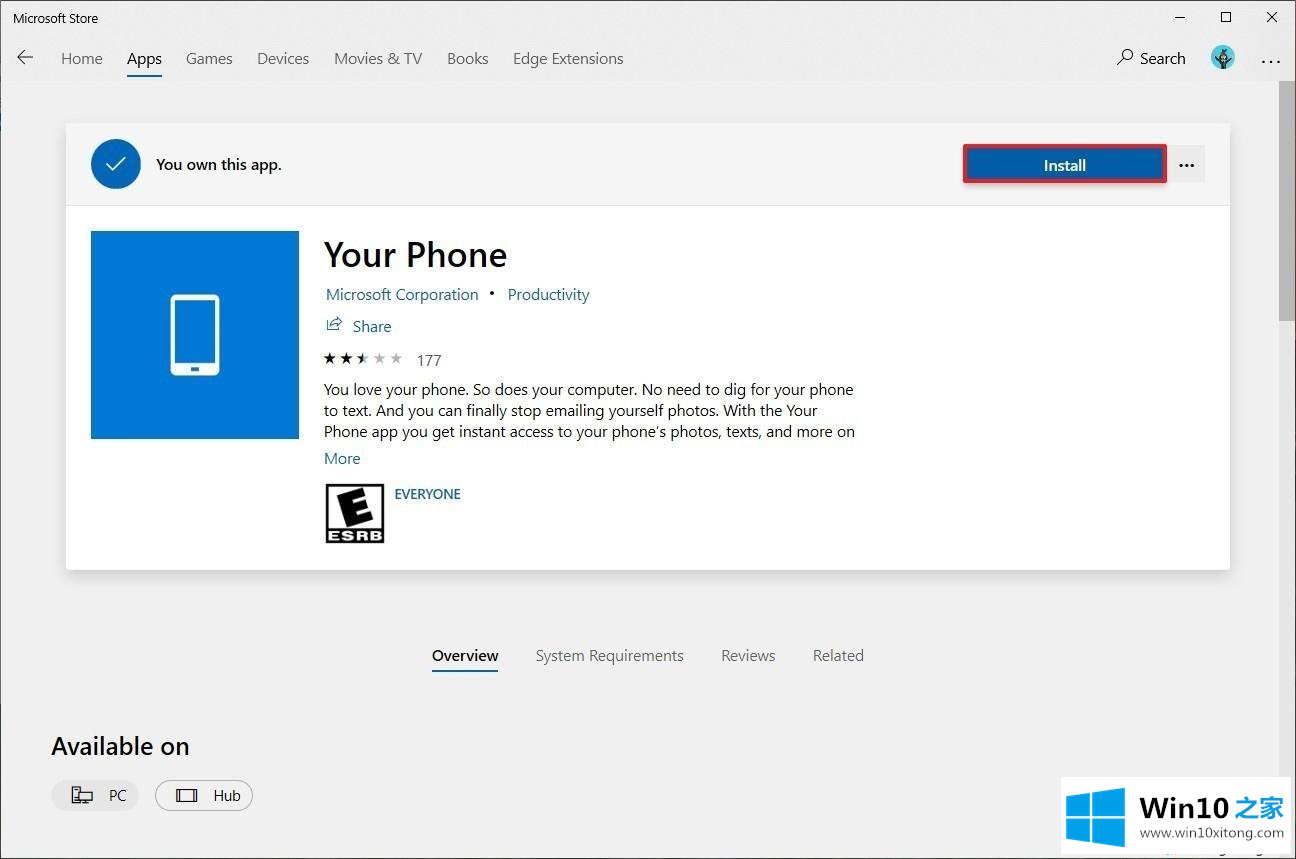Viewport: 1296px width, 859px height.
Task: Select the Apps tab
Action: pos(144,58)
